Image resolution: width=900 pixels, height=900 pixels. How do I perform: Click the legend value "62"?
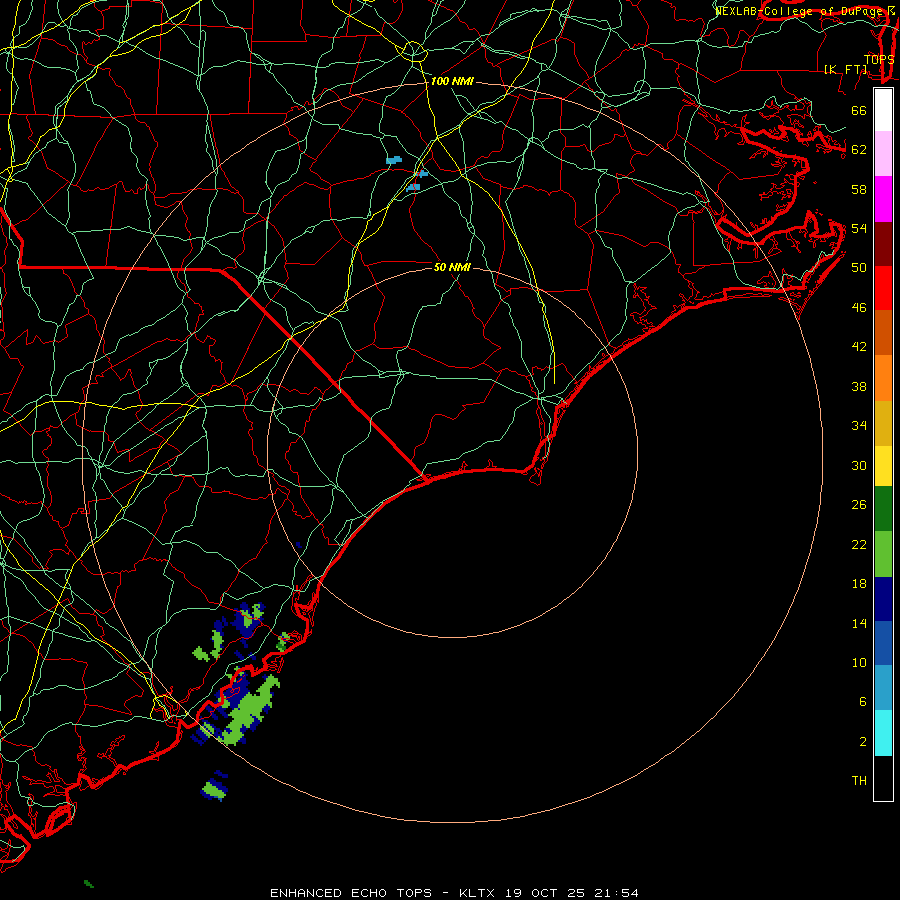click(x=859, y=150)
